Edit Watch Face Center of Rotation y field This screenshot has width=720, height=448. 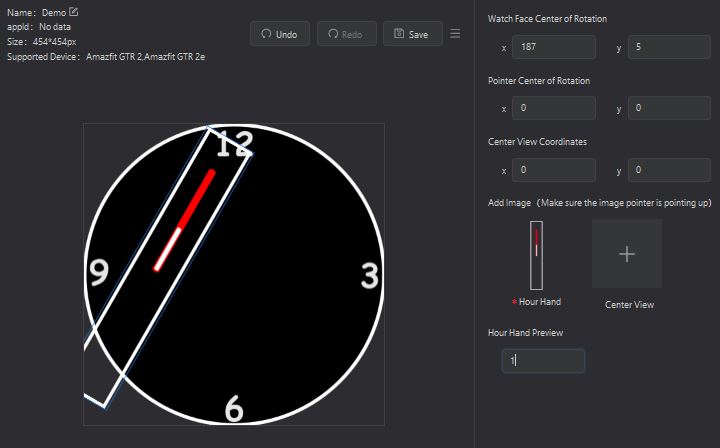669,47
